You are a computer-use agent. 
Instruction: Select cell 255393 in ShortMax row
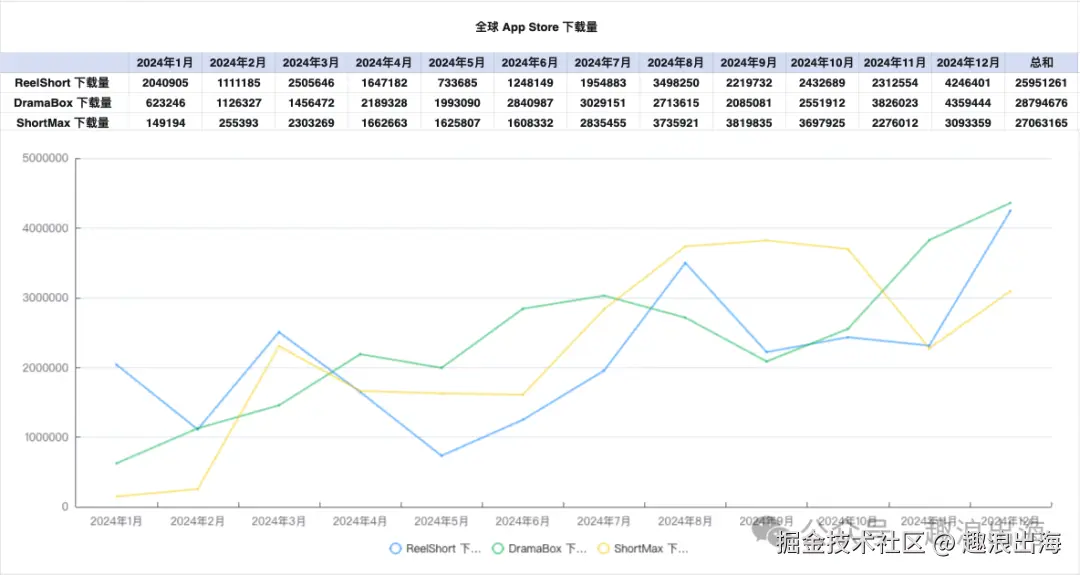tap(238, 123)
